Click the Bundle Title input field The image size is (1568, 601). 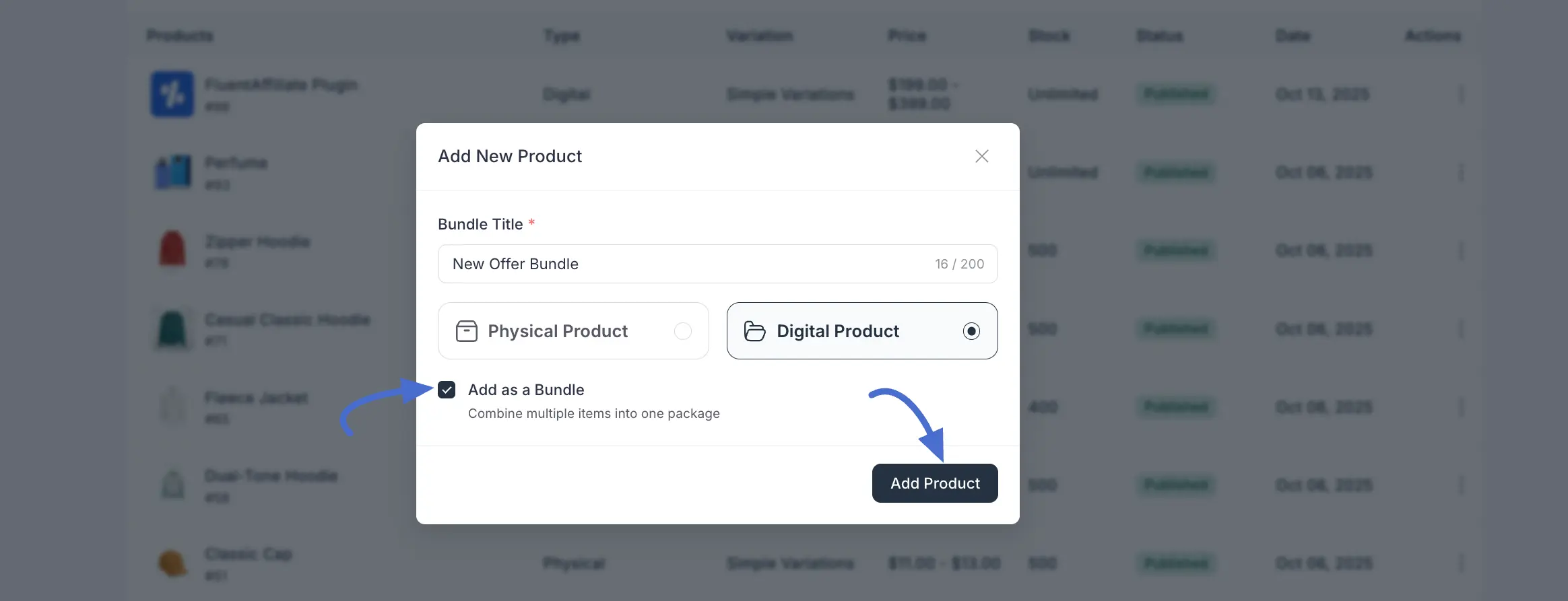[x=674, y=264]
